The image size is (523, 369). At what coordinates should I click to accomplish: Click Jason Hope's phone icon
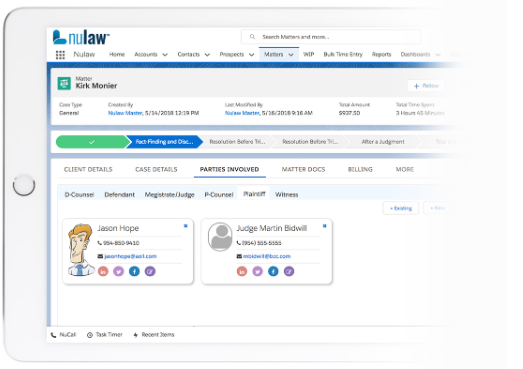(99, 243)
